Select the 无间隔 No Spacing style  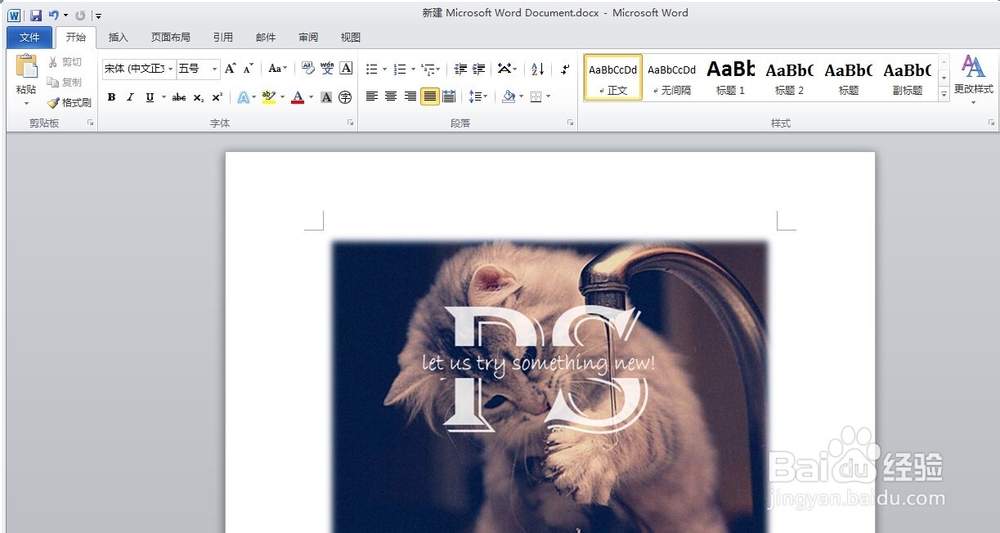tap(672, 77)
